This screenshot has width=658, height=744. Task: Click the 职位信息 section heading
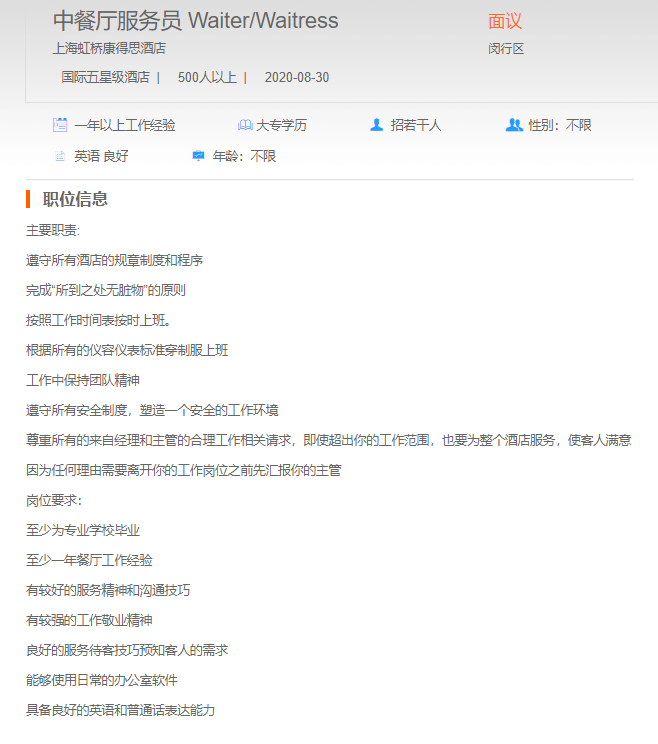(75, 199)
